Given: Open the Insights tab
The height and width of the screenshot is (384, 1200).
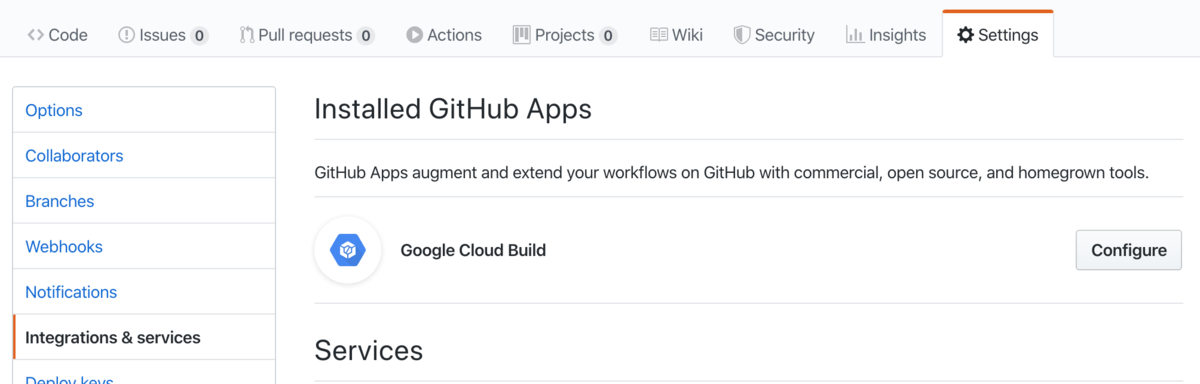Looking at the screenshot, I should tap(886, 35).
